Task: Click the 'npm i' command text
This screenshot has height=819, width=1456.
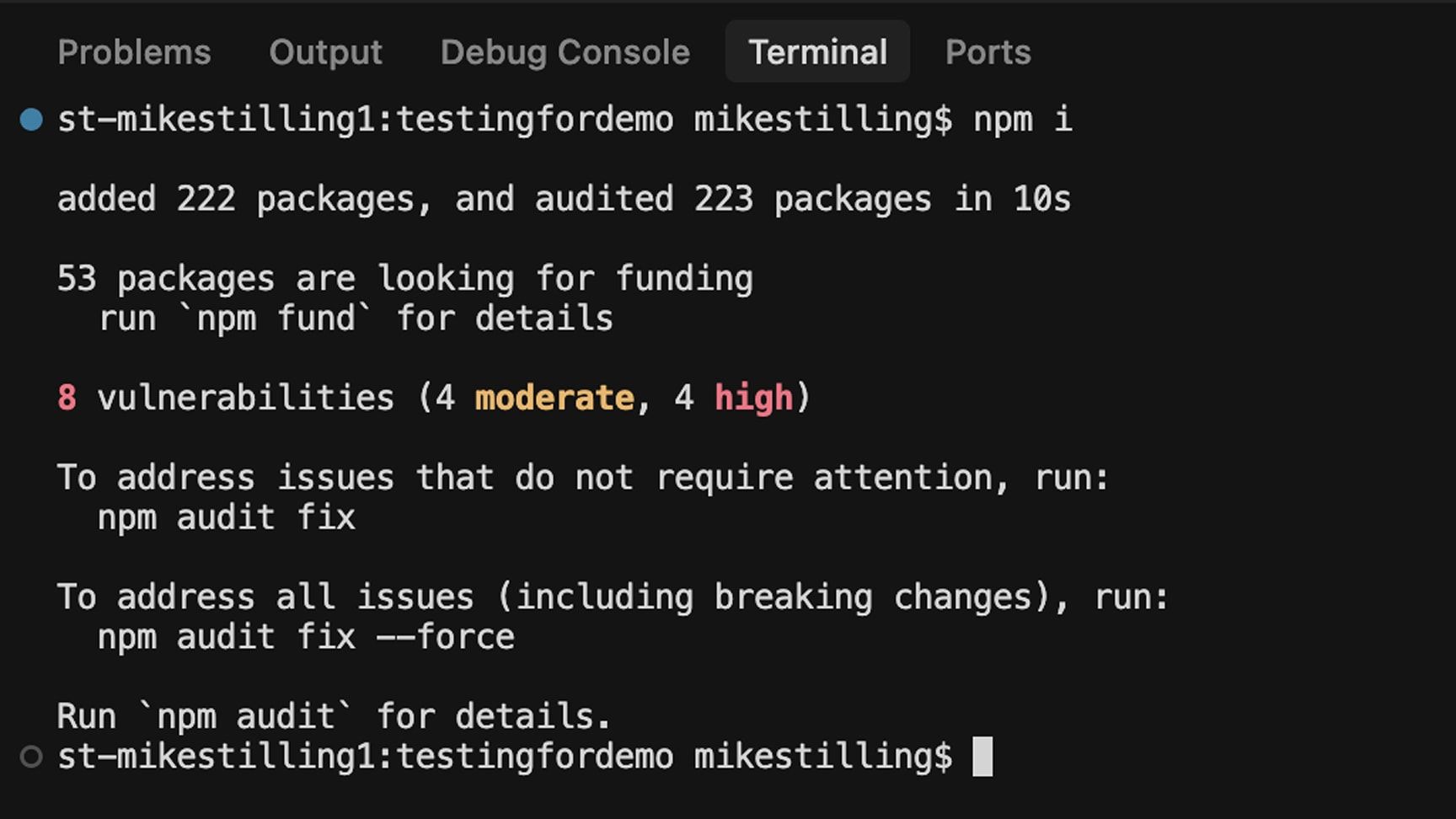Action: pyautogui.click(x=1022, y=120)
